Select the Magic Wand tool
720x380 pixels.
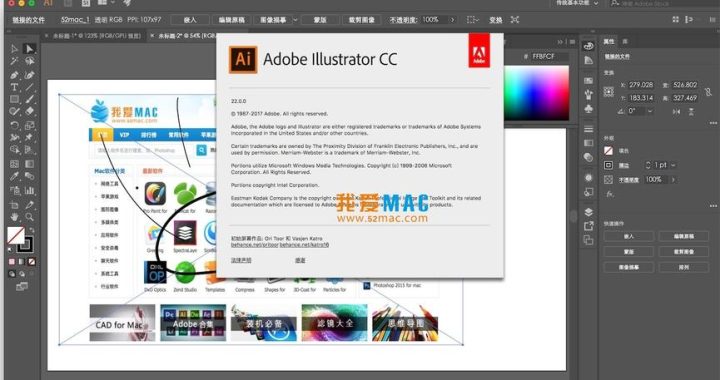click(x=14, y=61)
